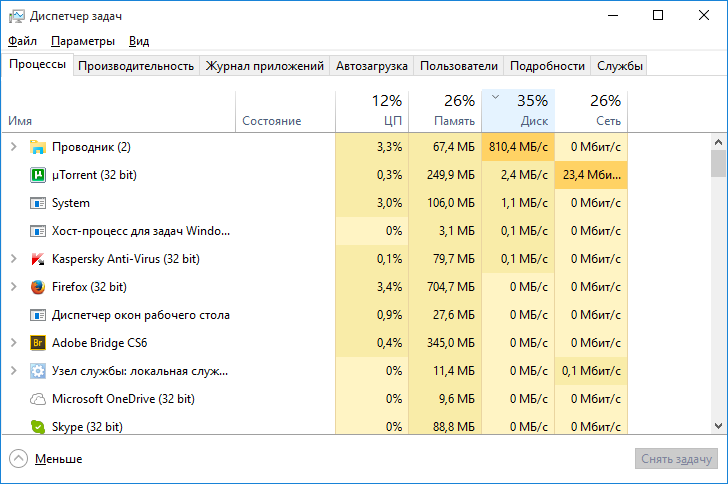Click the scrollbar up arrow
The height and width of the screenshot is (484, 728).
pyautogui.click(x=718, y=142)
